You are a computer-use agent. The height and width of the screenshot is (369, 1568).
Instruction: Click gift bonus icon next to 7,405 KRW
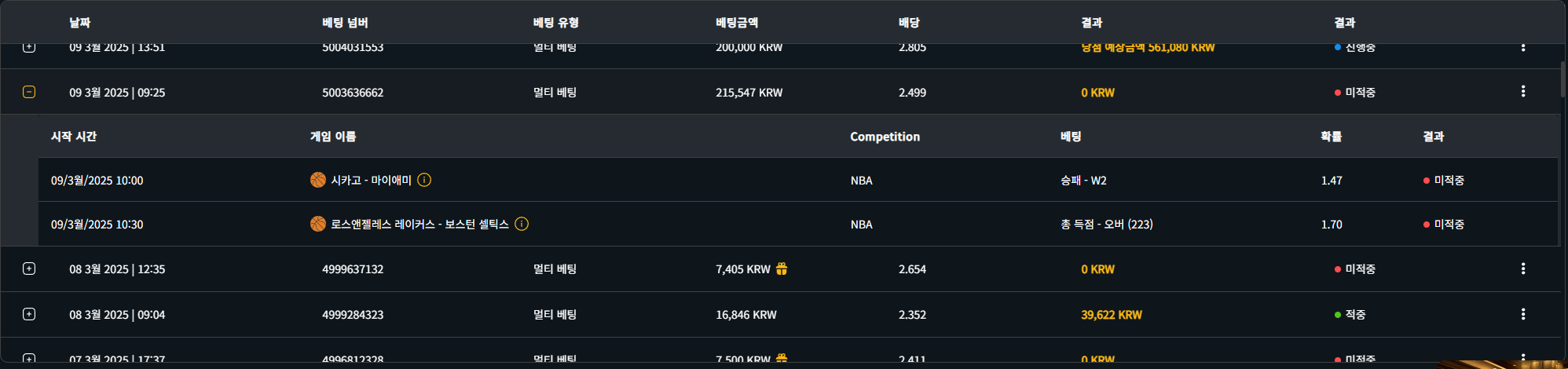[x=782, y=269]
